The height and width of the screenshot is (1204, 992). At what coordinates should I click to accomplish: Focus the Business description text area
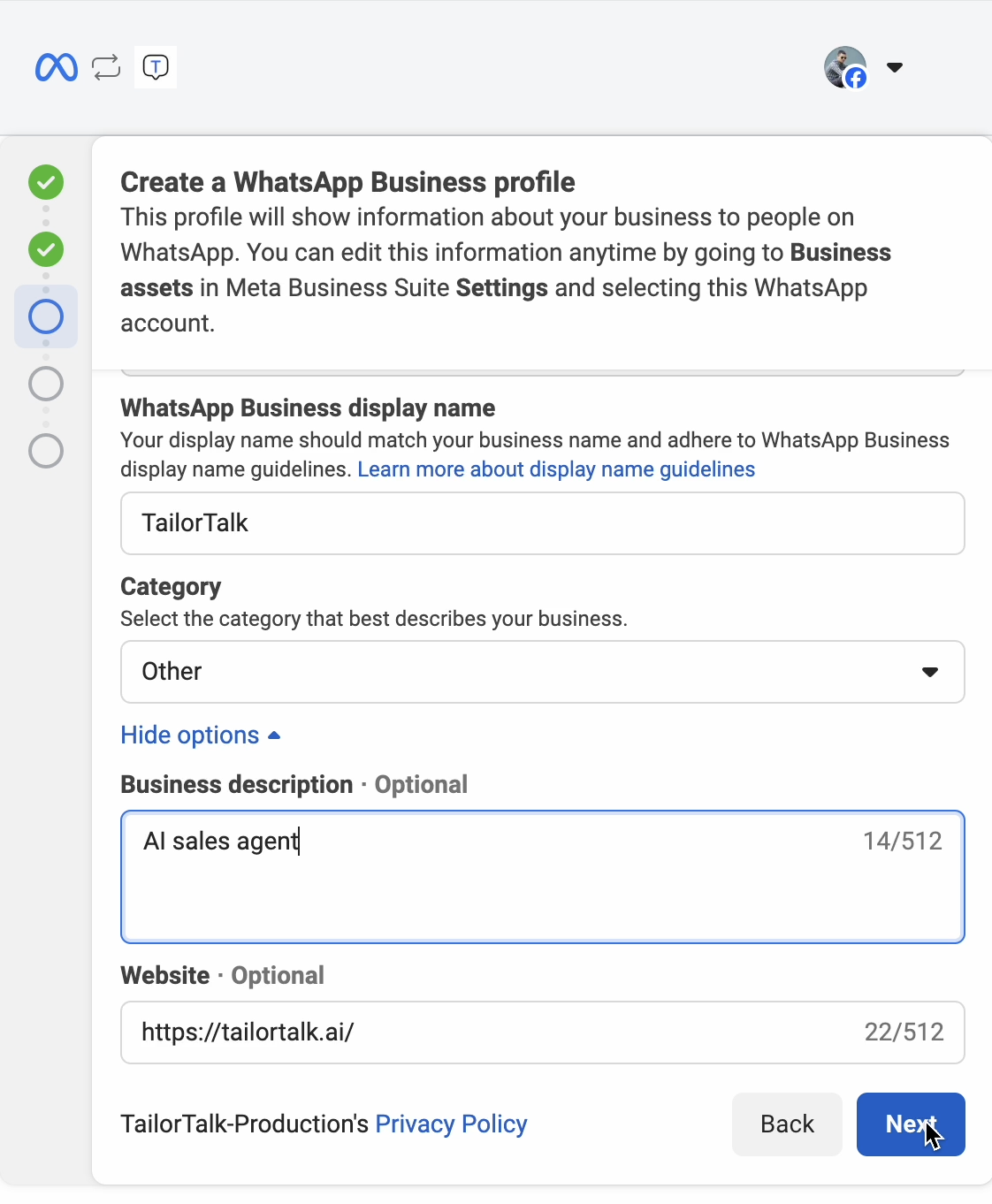(543, 877)
